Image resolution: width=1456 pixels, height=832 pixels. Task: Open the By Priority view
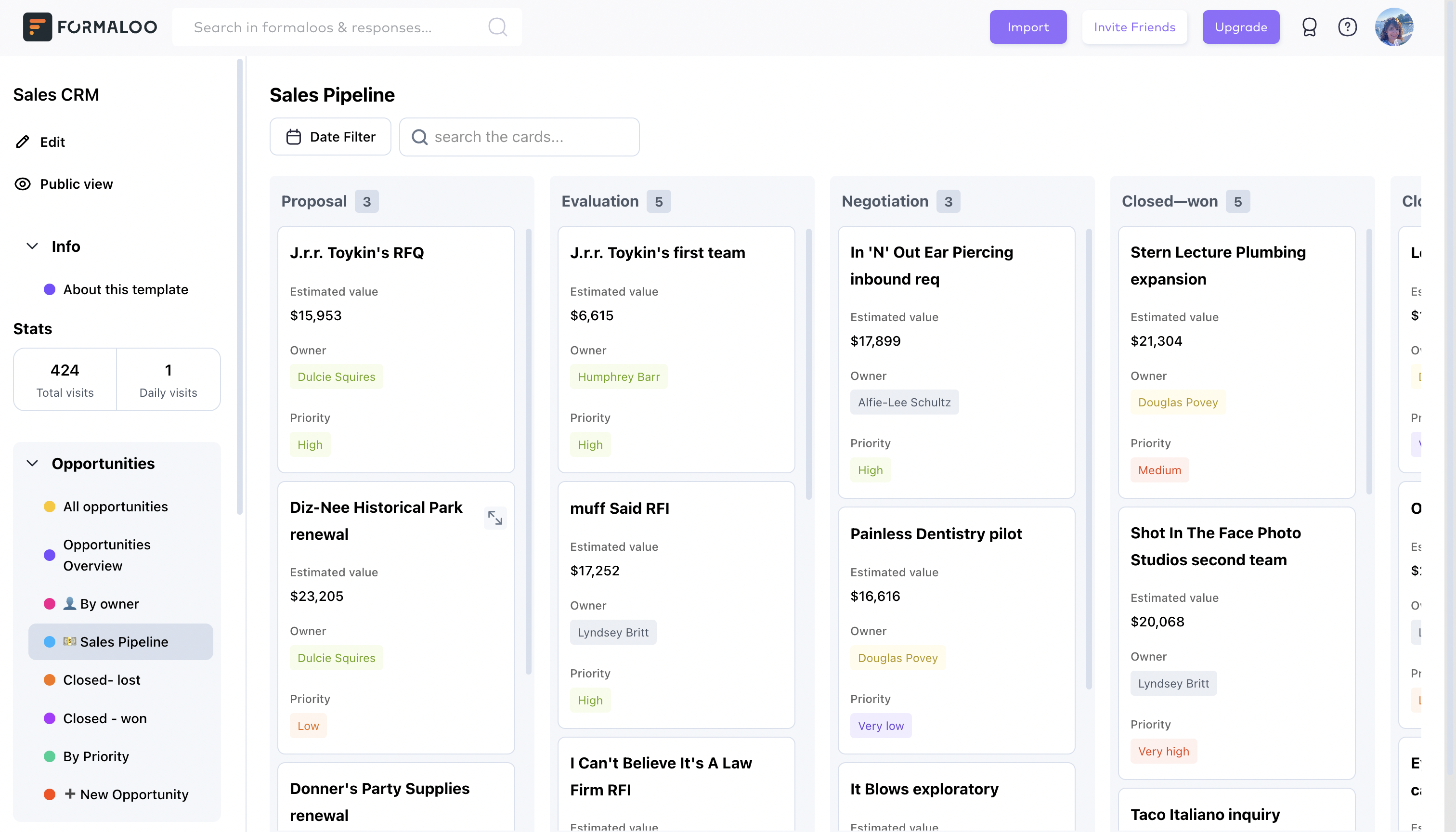click(96, 756)
